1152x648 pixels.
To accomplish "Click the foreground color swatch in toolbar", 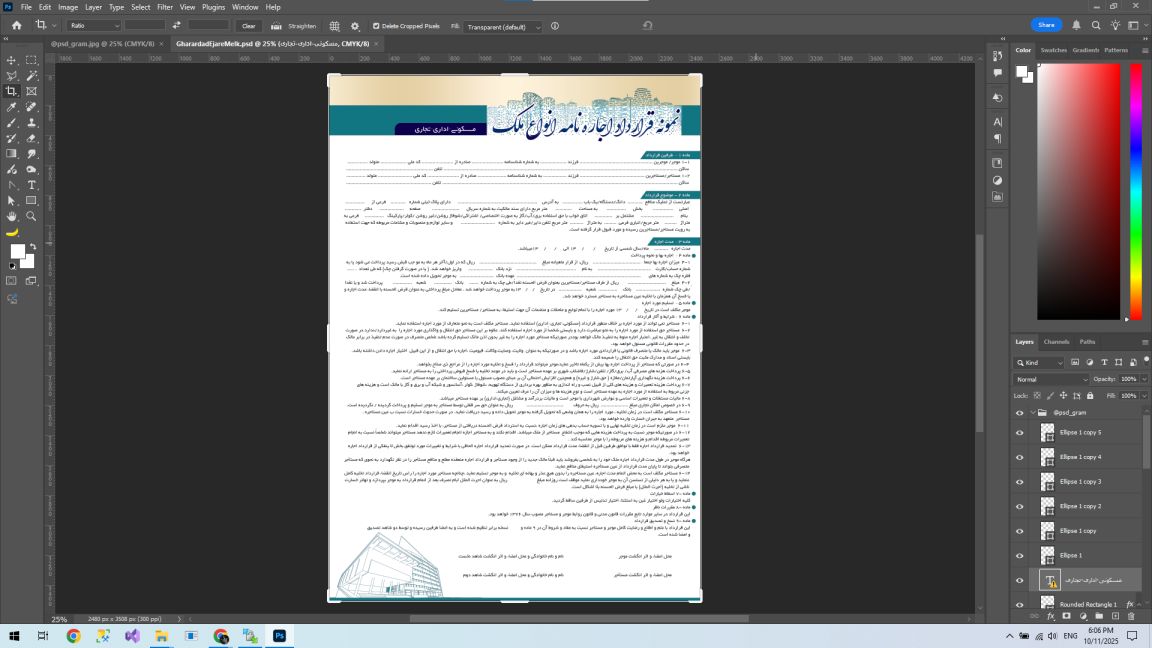I will click(17, 251).
